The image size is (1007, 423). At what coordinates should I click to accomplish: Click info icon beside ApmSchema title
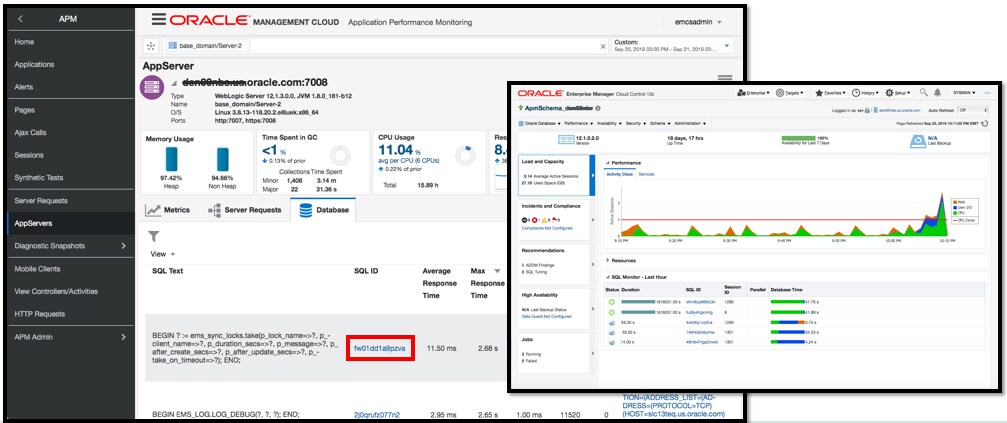pos(597,108)
